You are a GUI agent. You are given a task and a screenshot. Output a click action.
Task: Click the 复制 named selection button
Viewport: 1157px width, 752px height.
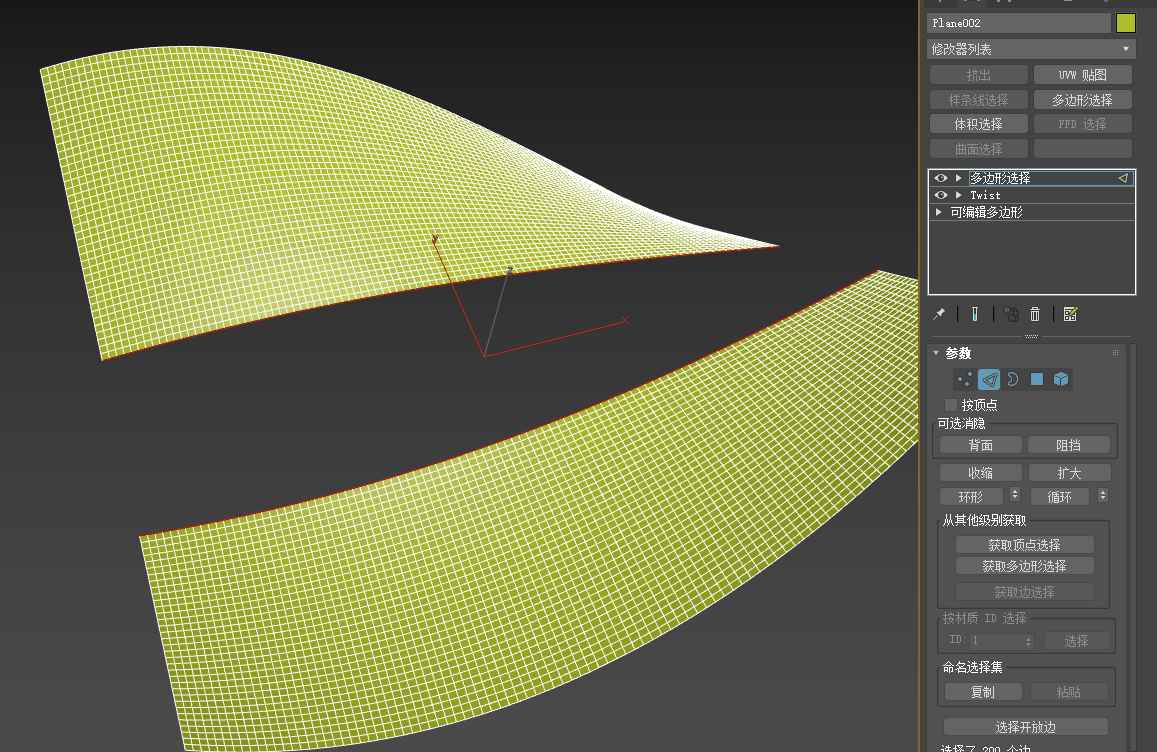(983, 692)
